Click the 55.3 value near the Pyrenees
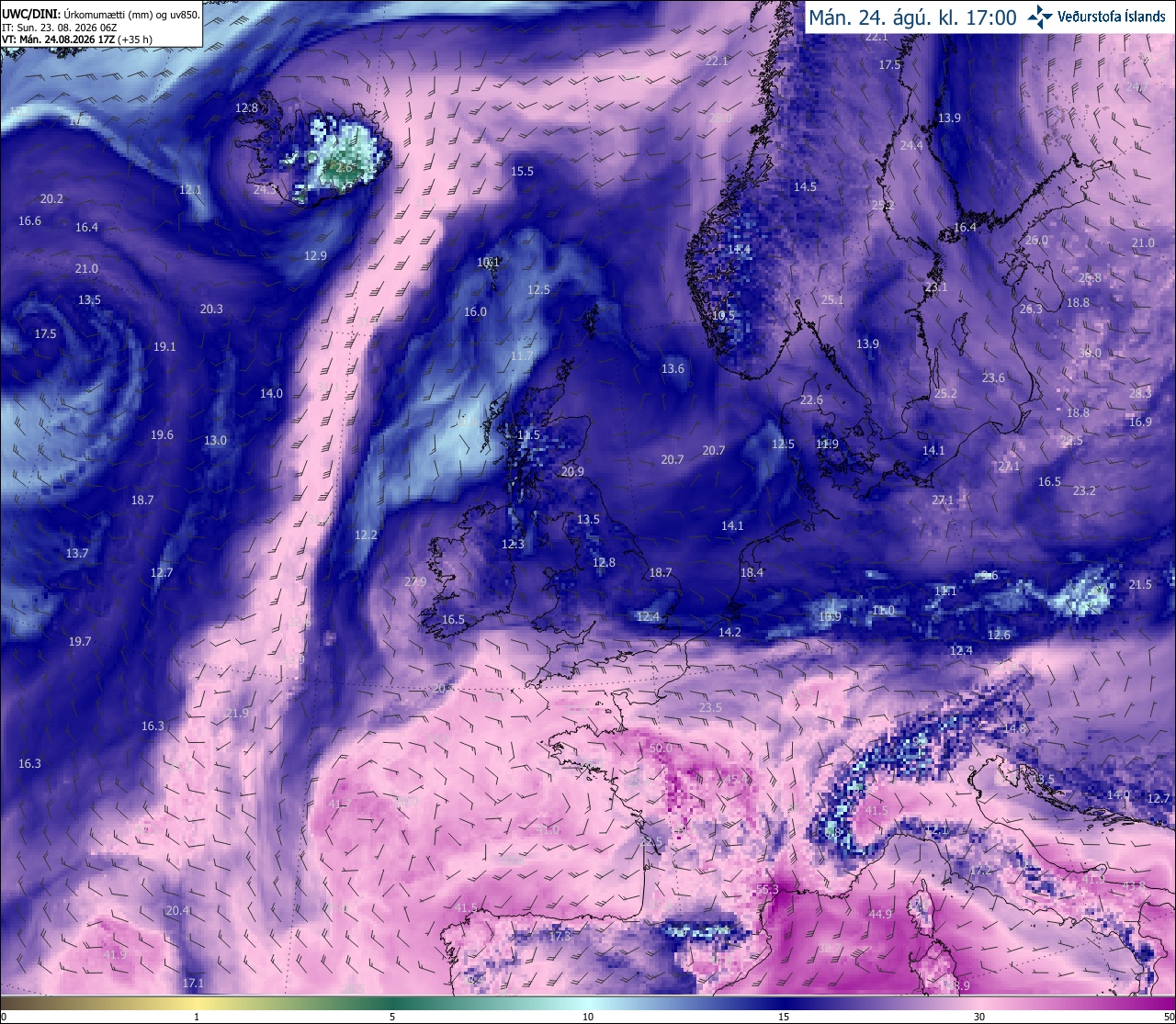Image resolution: width=1176 pixels, height=1024 pixels. pos(767,889)
